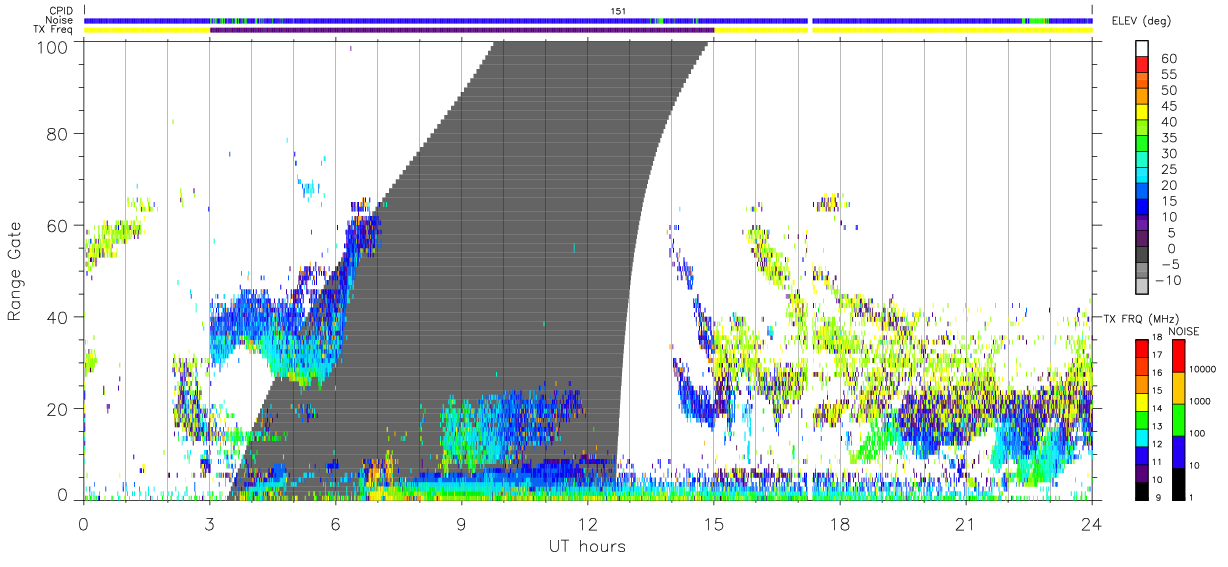This screenshot has width=1228, height=567.
Task: Click the '18' tick label on the UT hours axis
Action: [840, 526]
